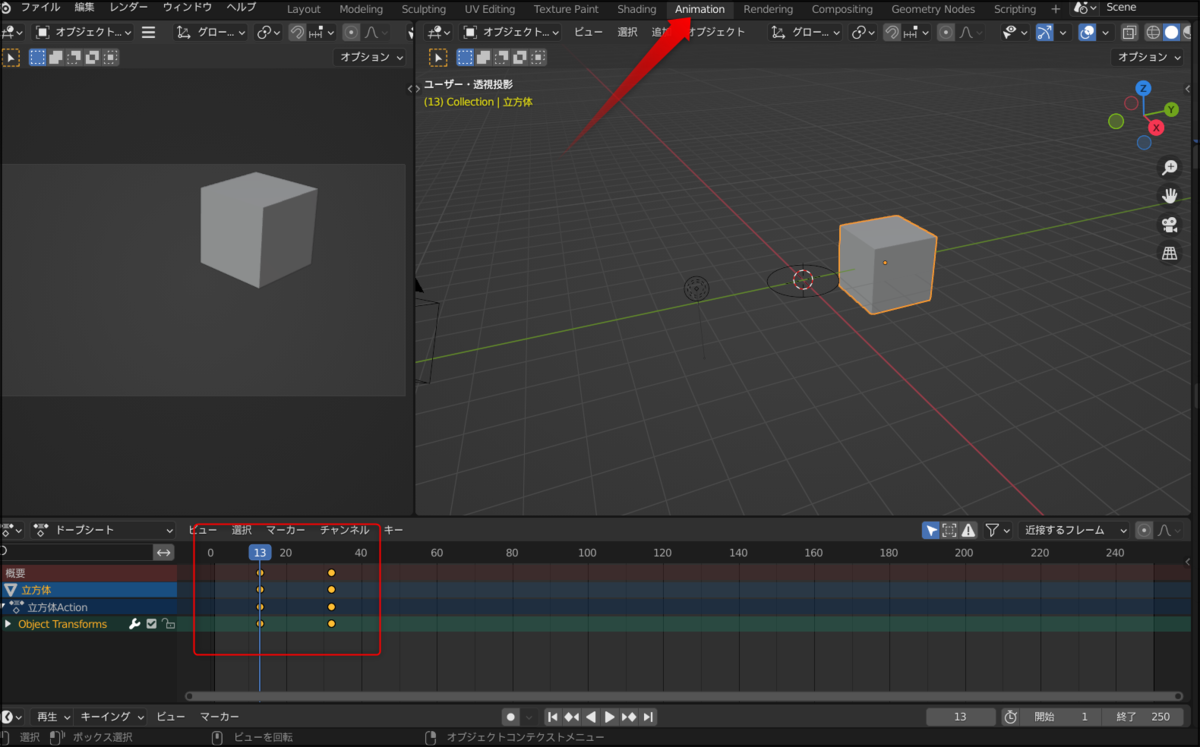Switch to the Layout workspace tab
This screenshot has width=1200, height=747.
pos(304,9)
